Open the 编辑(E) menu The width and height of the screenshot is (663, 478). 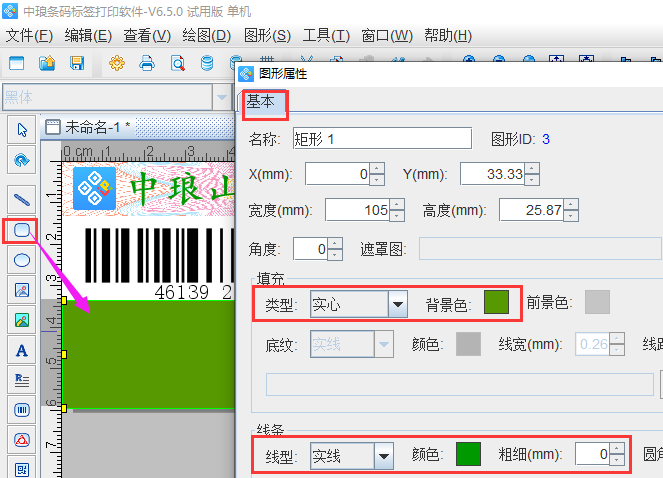(88, 36)
